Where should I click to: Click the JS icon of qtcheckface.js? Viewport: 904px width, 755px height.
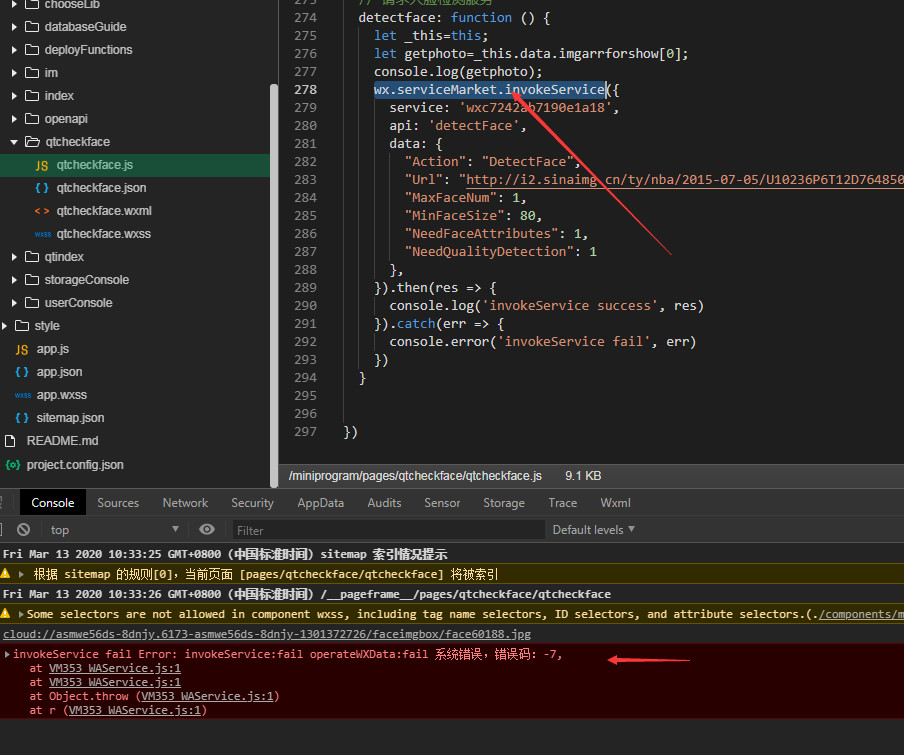(x=42, y=165)
